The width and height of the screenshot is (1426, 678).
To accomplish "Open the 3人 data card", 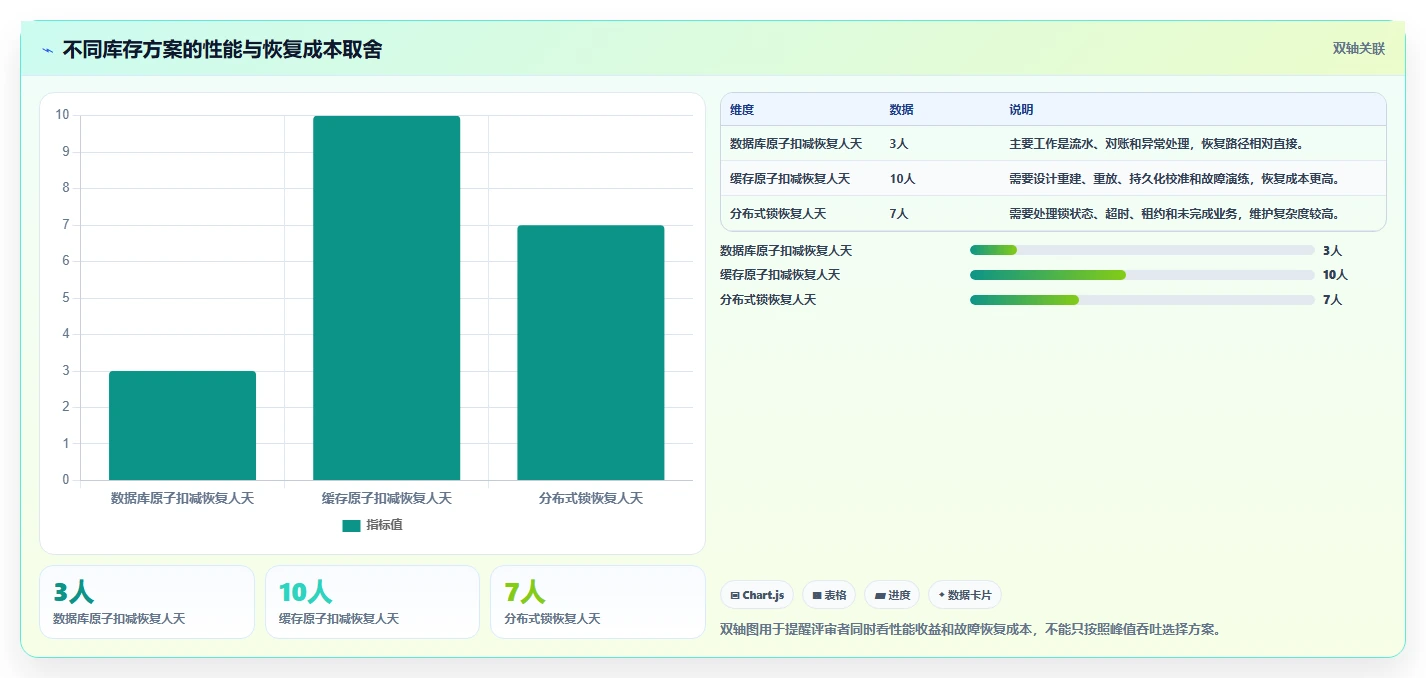I will coord(147,602).
